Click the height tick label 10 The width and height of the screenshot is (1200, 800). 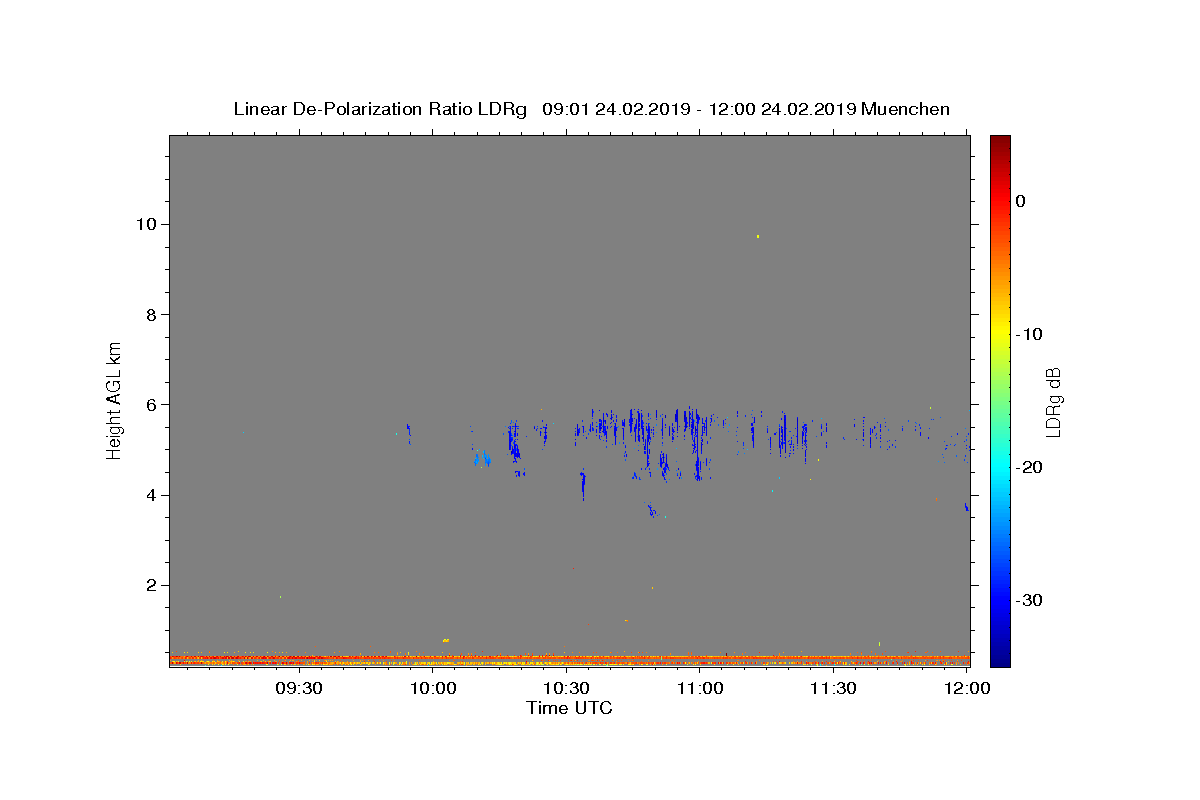point(146,224)
